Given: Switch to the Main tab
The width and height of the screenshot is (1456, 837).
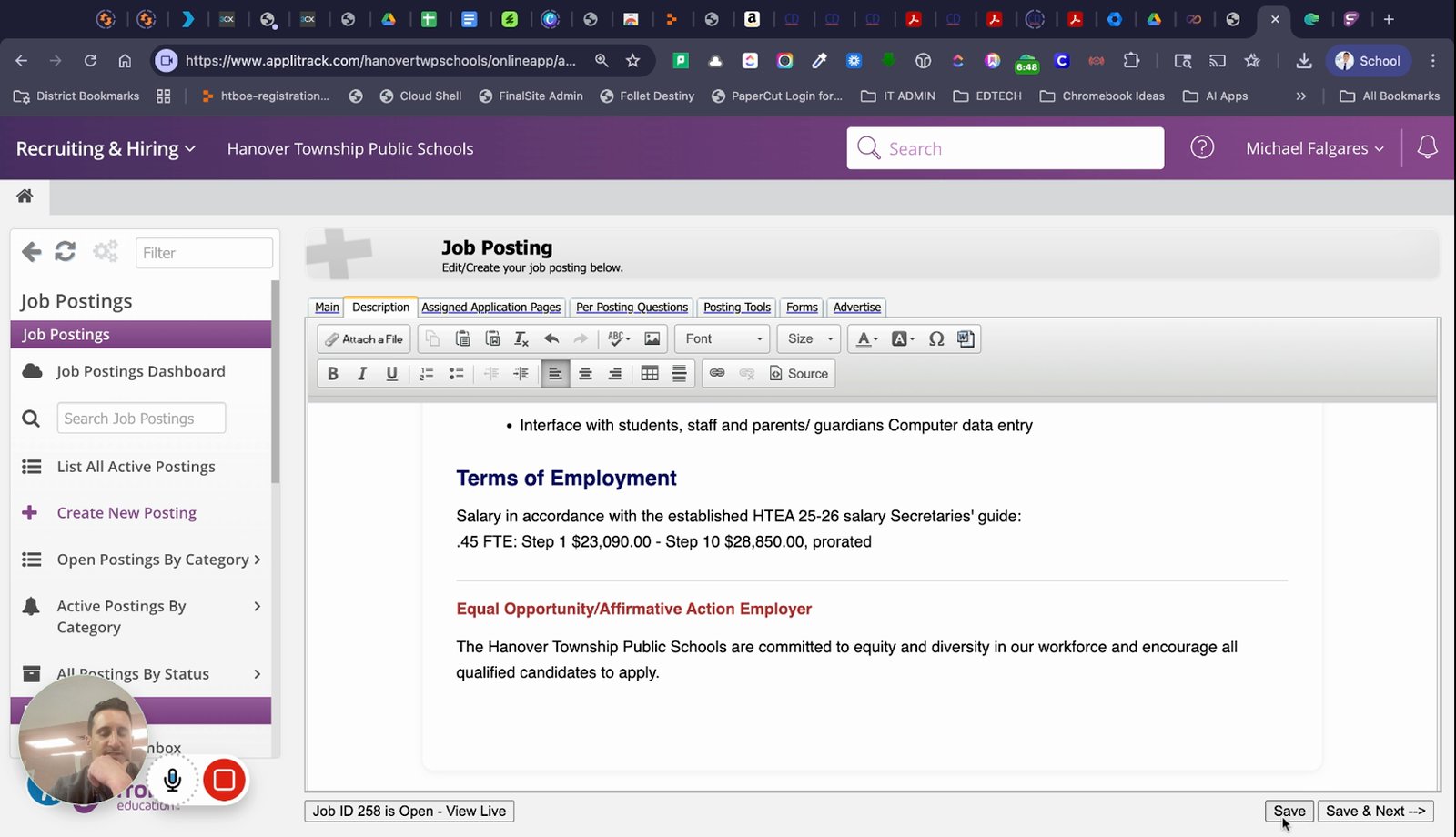Looking at the screenshot, I should 327,308.
